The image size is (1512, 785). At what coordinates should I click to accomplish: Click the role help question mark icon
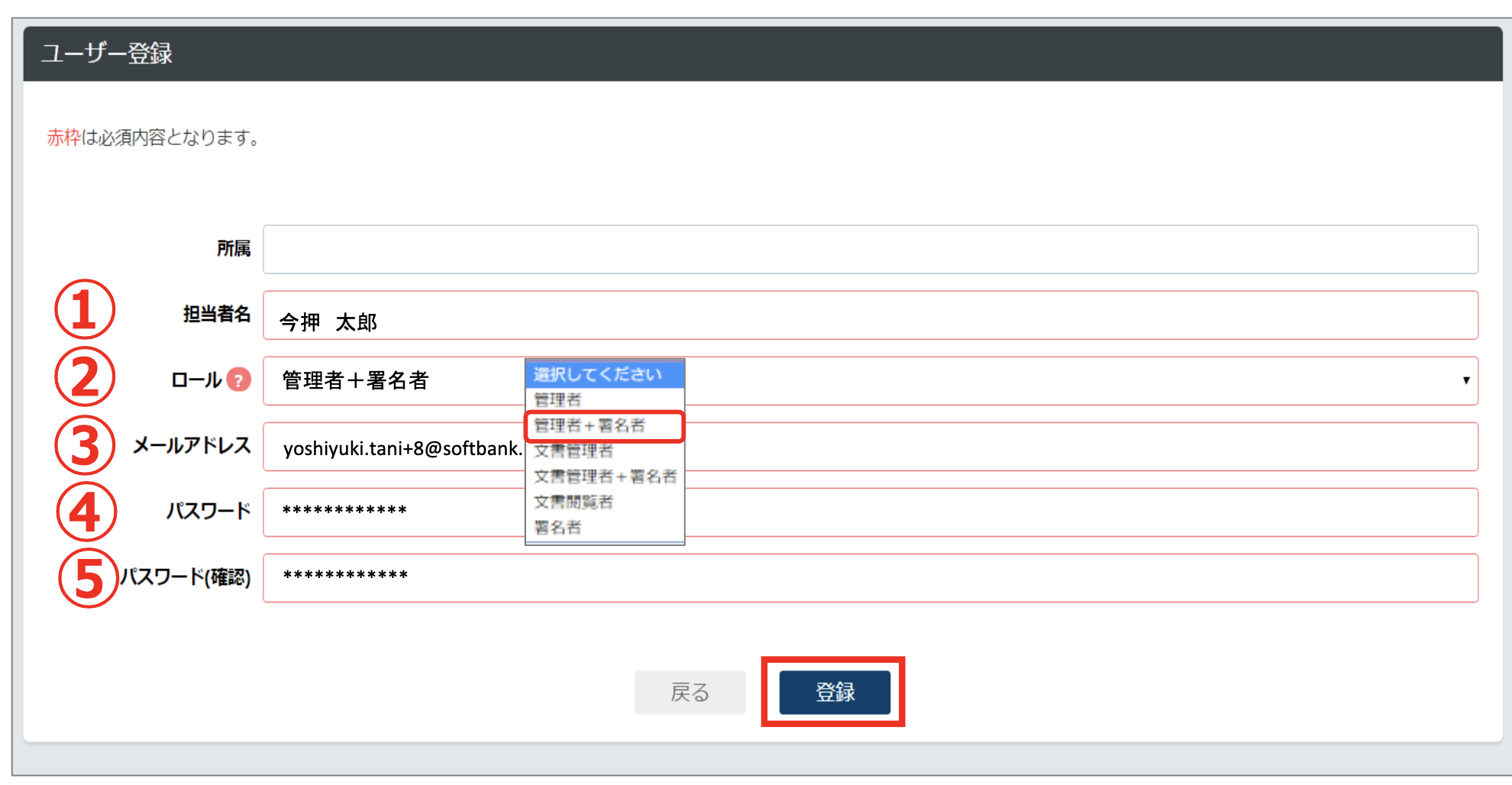point(239,380)
